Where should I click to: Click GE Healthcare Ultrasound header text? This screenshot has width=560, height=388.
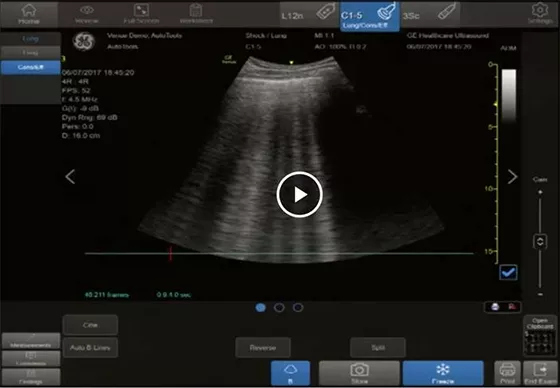tap(448, 36)
